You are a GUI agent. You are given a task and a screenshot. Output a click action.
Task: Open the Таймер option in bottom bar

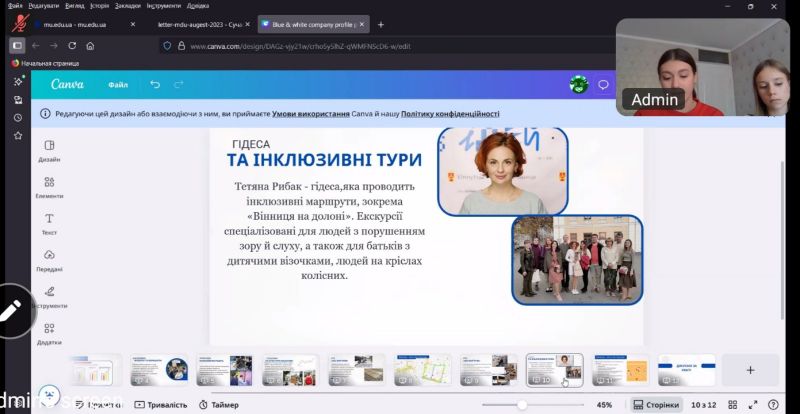(x=218, y=405)
